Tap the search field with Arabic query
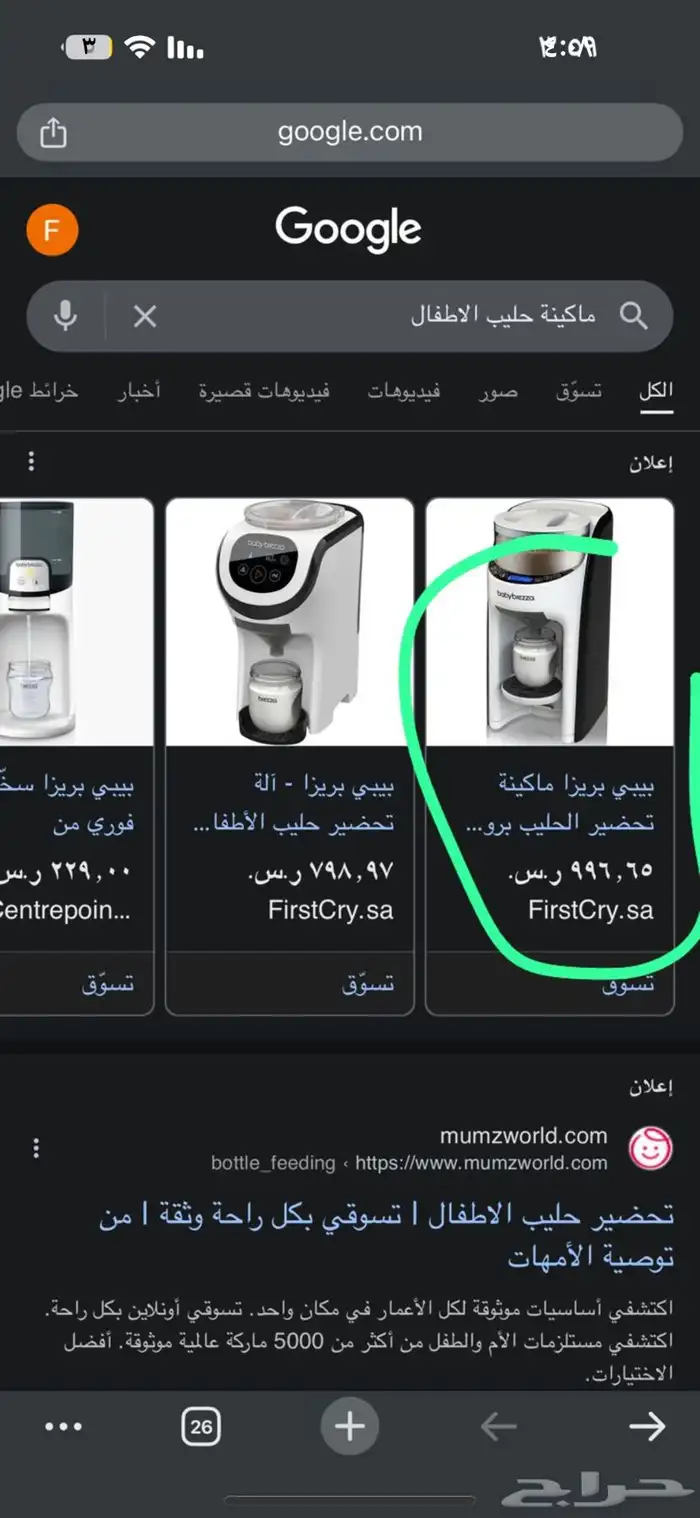The width and height of the screenshot is (700, 1518). pos(378,316)
